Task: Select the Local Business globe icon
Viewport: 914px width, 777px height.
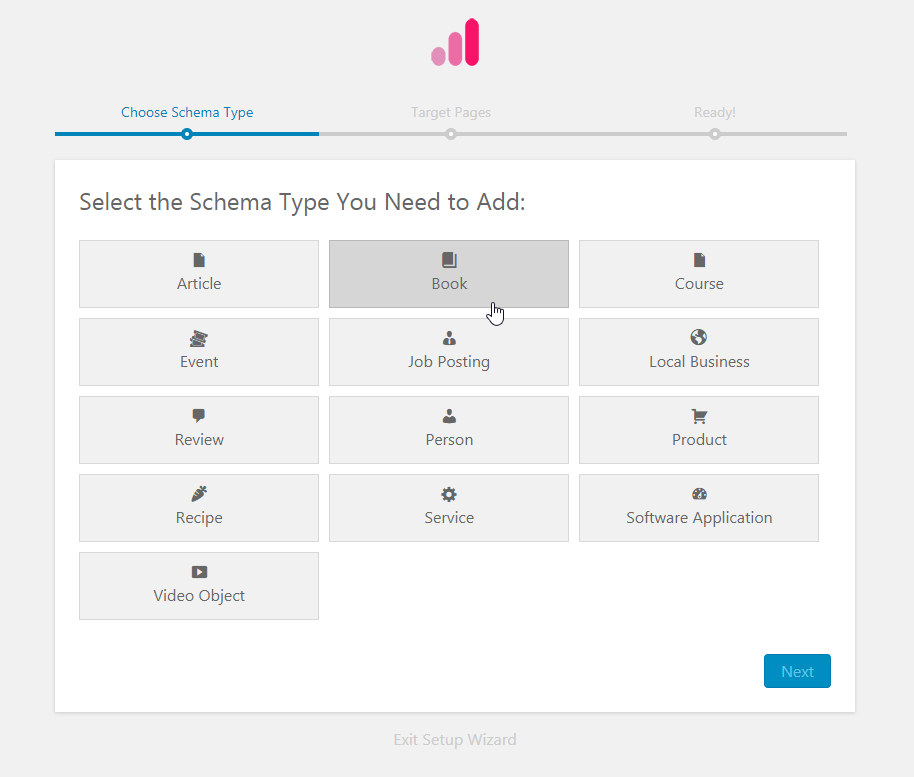Action: click(699, 338)
